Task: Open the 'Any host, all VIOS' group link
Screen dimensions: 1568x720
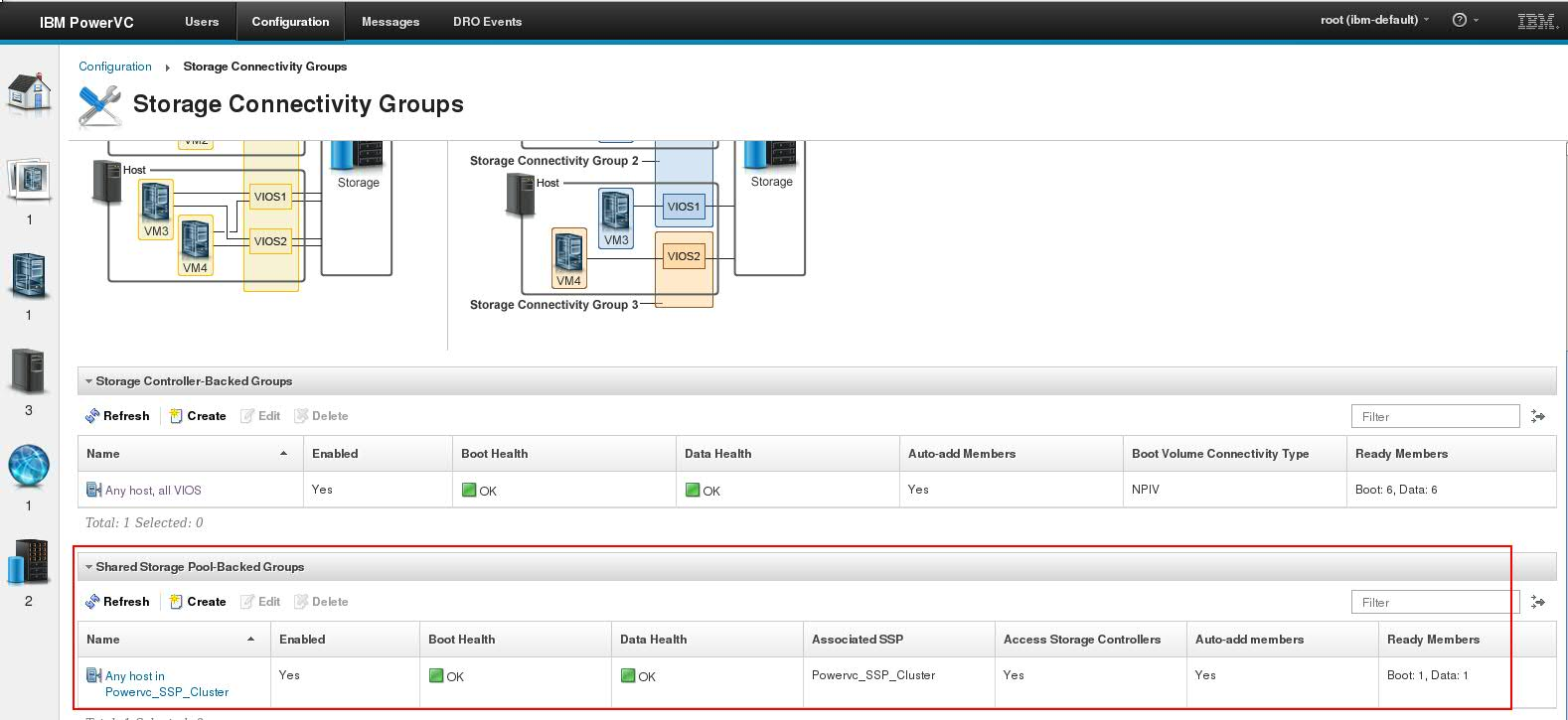Action: pyautogui.click(x=153, y=491)
